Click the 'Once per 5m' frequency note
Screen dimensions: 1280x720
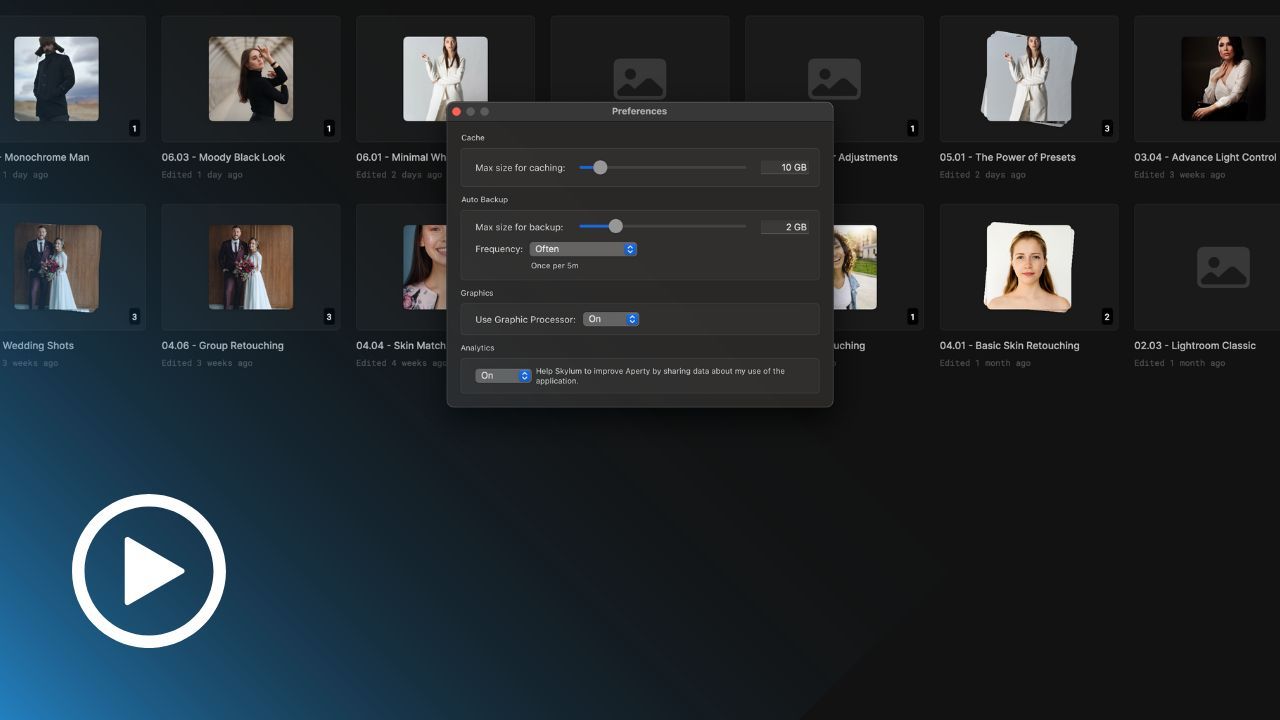[554, 266]
